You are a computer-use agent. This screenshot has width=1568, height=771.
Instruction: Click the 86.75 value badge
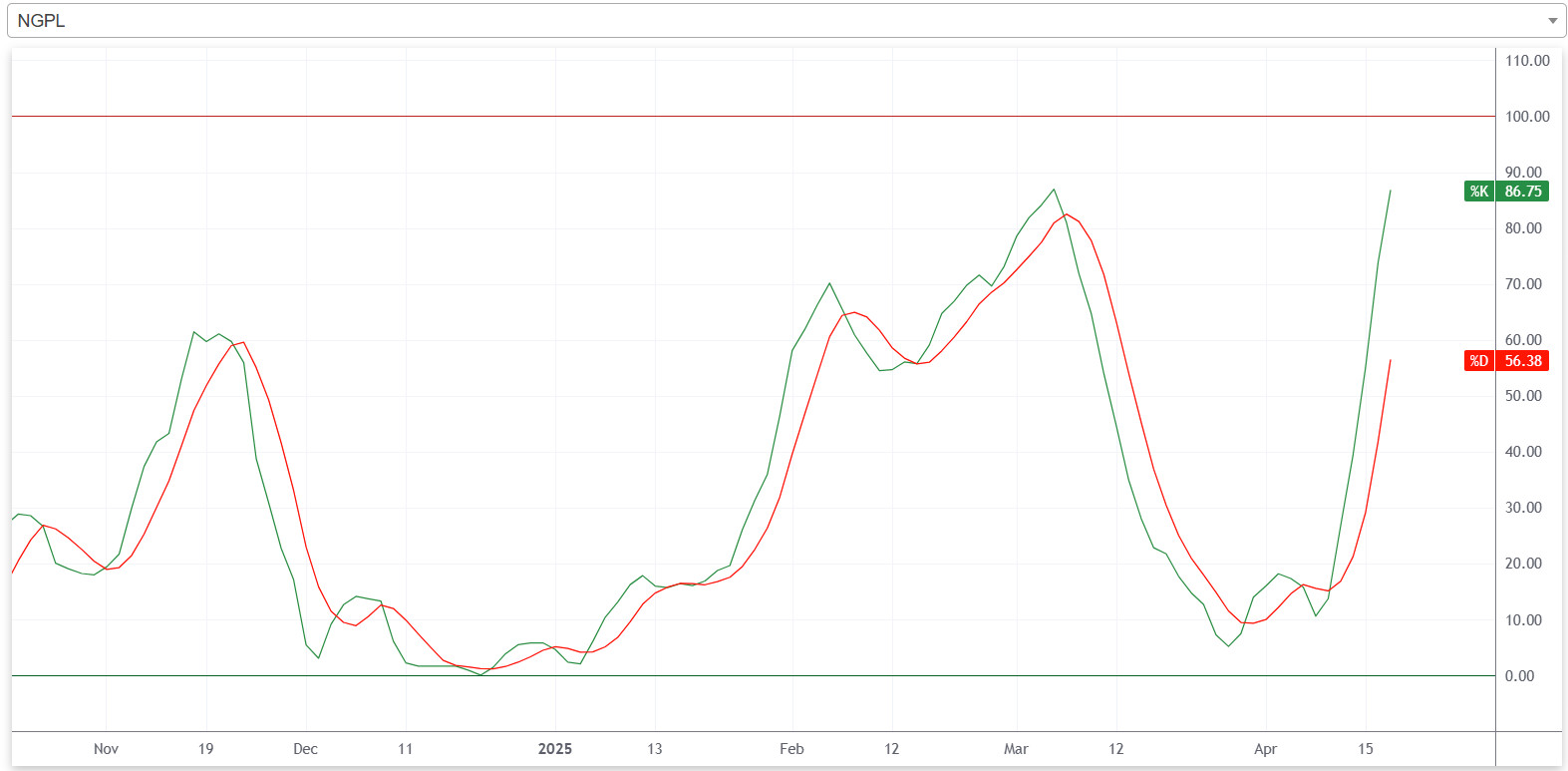1522,192
